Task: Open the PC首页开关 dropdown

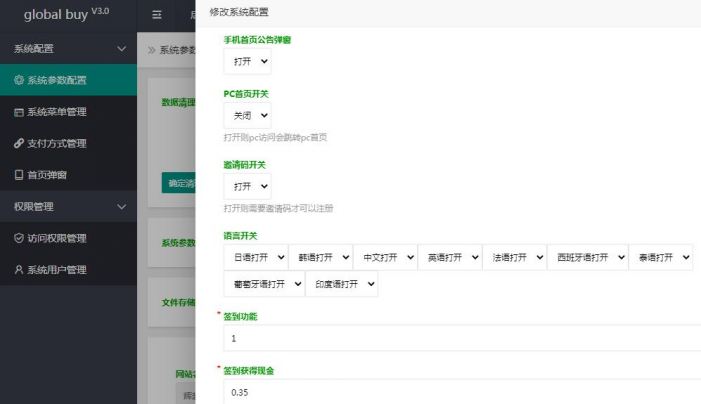Action: pyautogui.click(x=247, y=115)
